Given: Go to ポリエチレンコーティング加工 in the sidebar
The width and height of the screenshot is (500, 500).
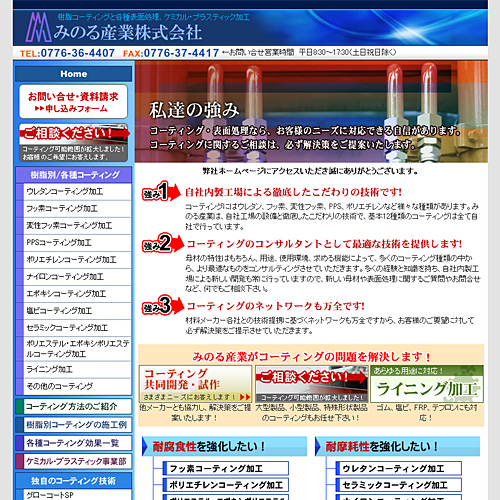Looking at the screenshot, I should click(x=77, y=260).
